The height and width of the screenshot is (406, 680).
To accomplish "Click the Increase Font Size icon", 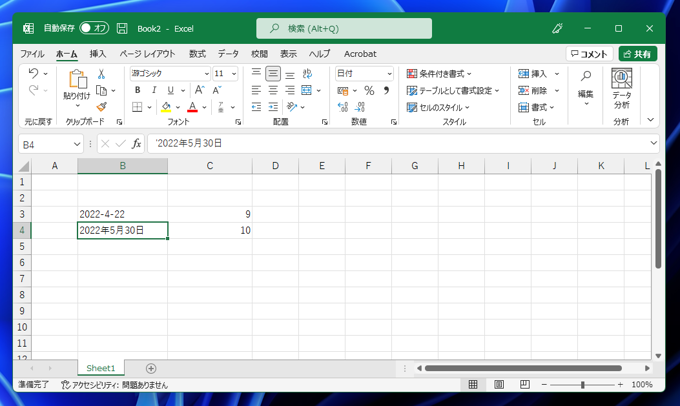I will click(202, 91).
